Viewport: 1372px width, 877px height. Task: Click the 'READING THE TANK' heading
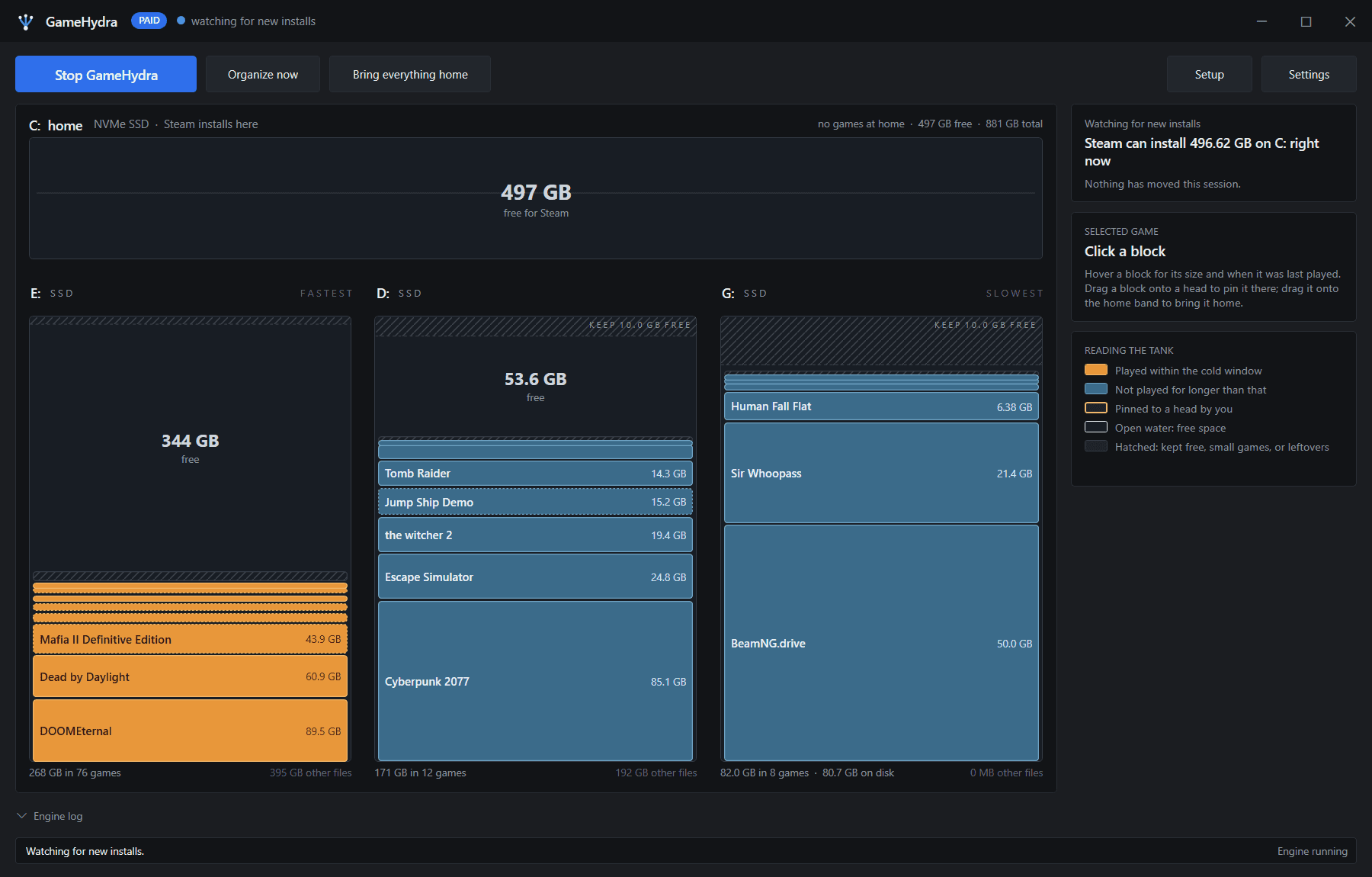pyautogui.click(x=1129, y=351)
